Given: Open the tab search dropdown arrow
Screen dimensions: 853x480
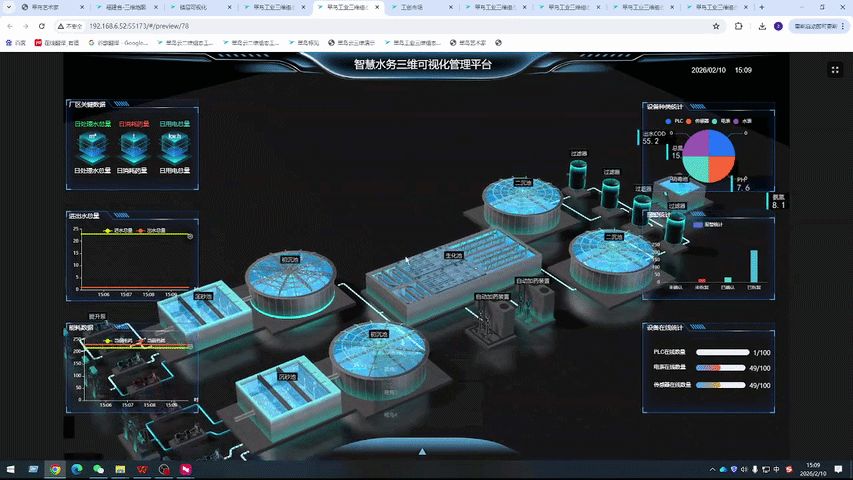Looking at the screenshot, I should pos(9,7).
